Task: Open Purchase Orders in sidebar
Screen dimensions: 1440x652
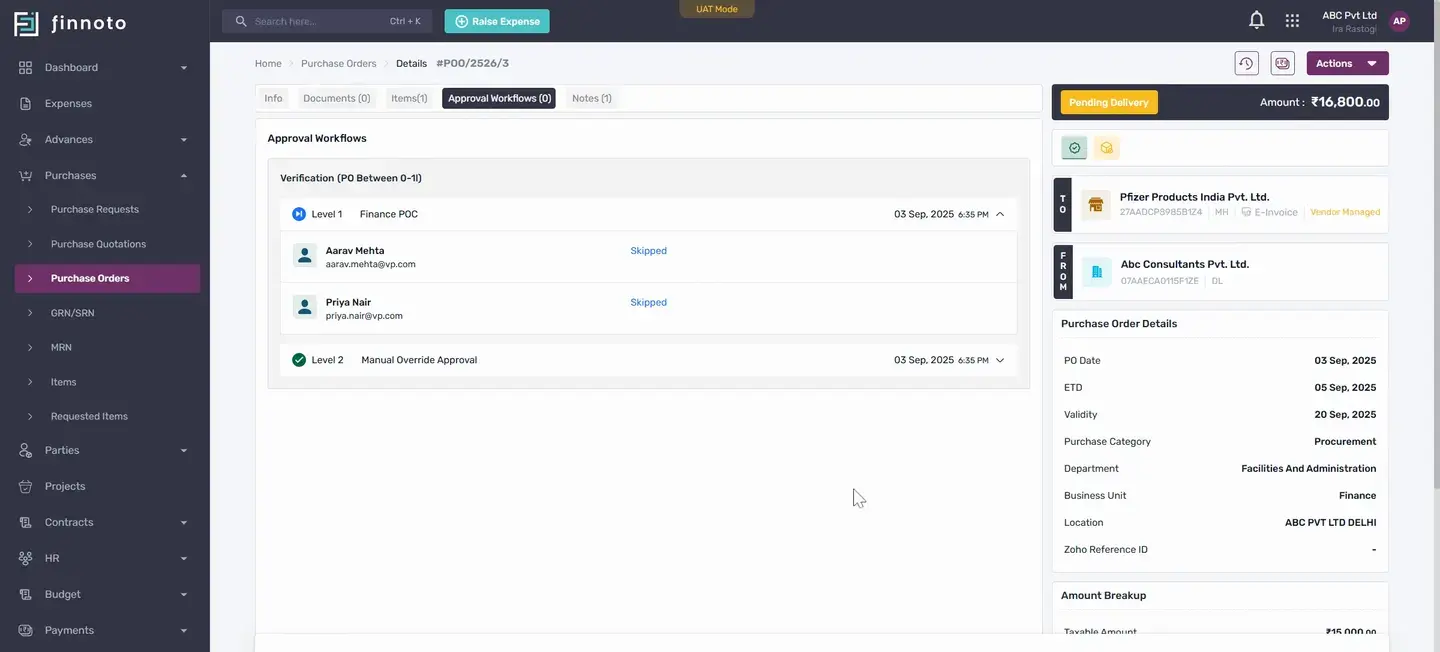Action: (x=107, y=278)
